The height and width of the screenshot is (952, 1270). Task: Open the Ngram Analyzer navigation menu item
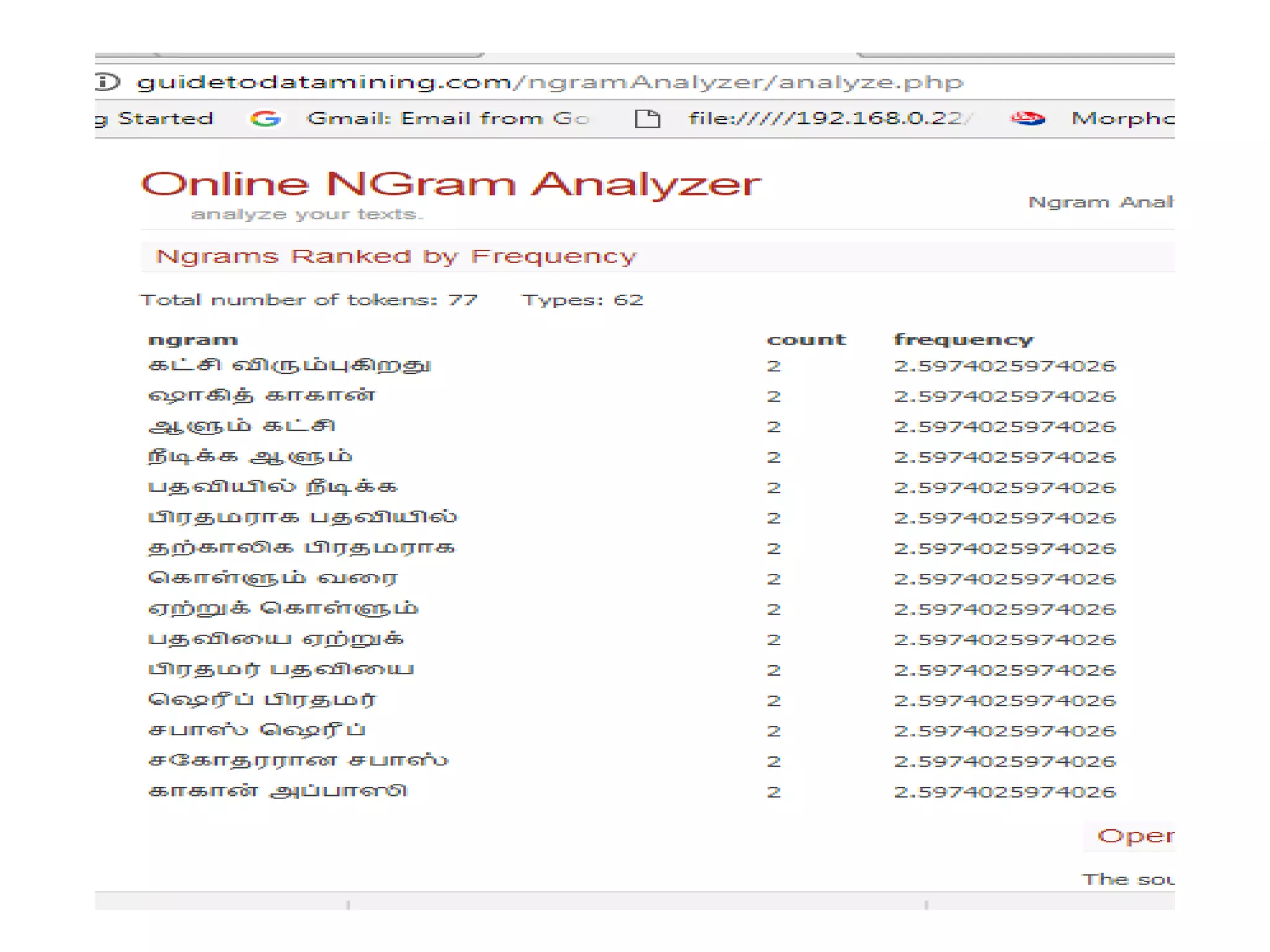click(x=1100, y=202)
